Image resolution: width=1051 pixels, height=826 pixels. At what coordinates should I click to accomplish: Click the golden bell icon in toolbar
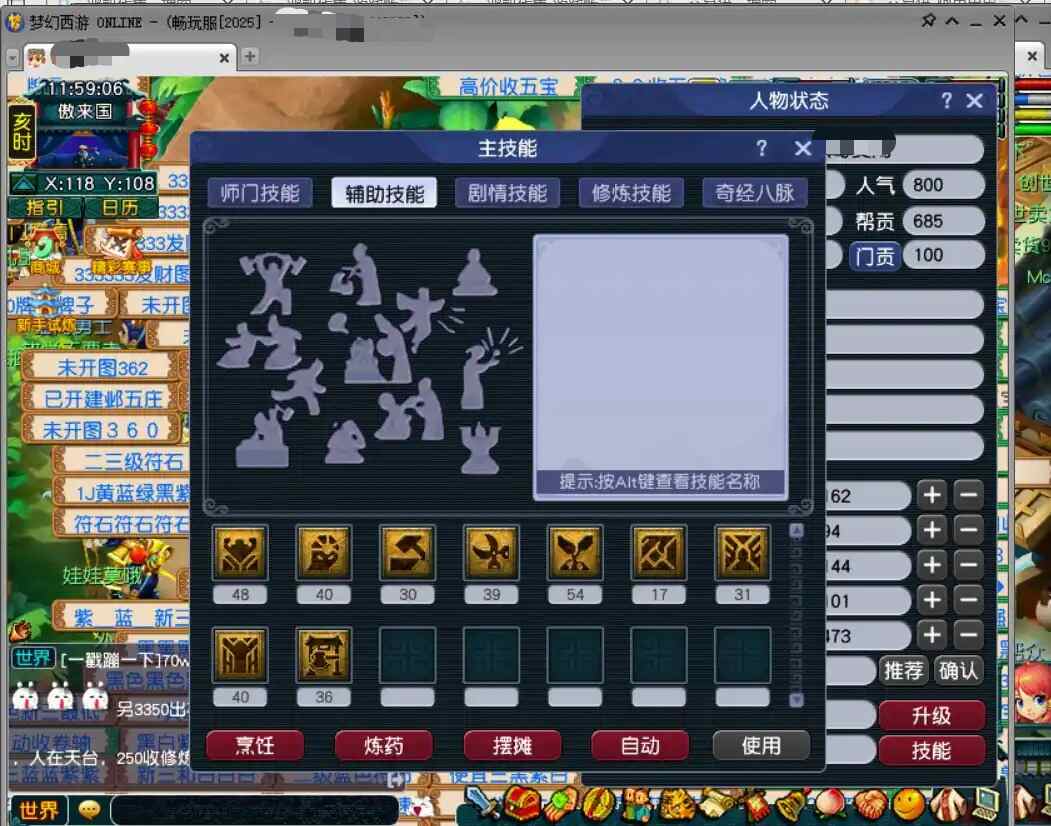click(793, 804)
